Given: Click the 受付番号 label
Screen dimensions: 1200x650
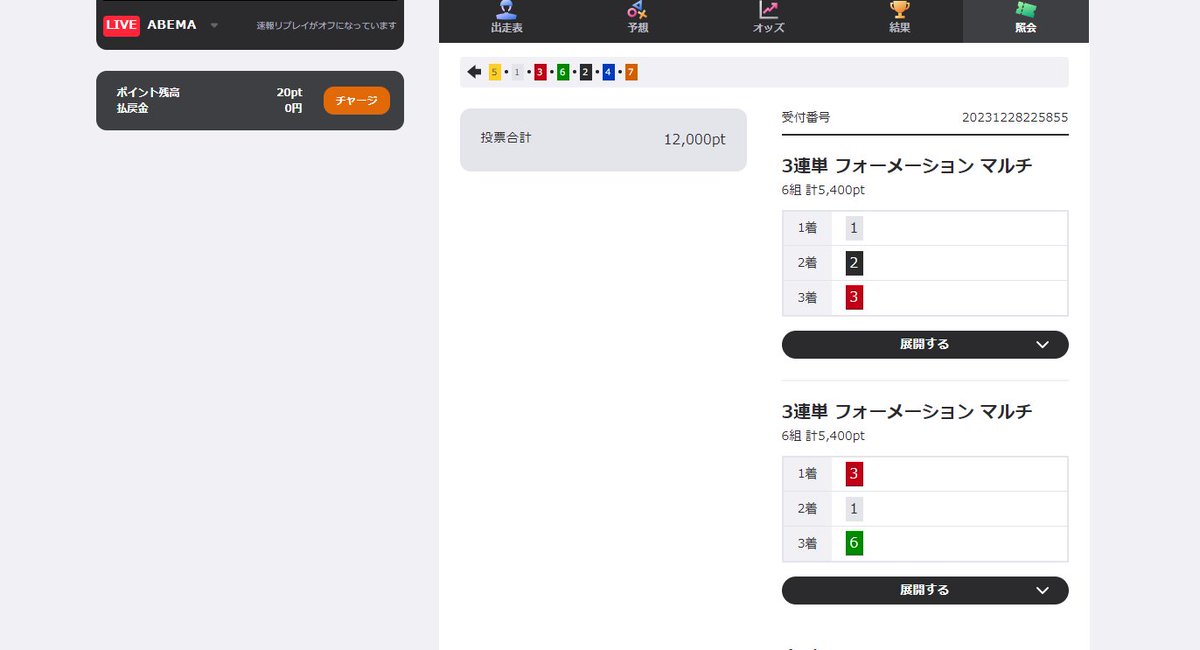Looking at the screenshot, I should point(806,117).
